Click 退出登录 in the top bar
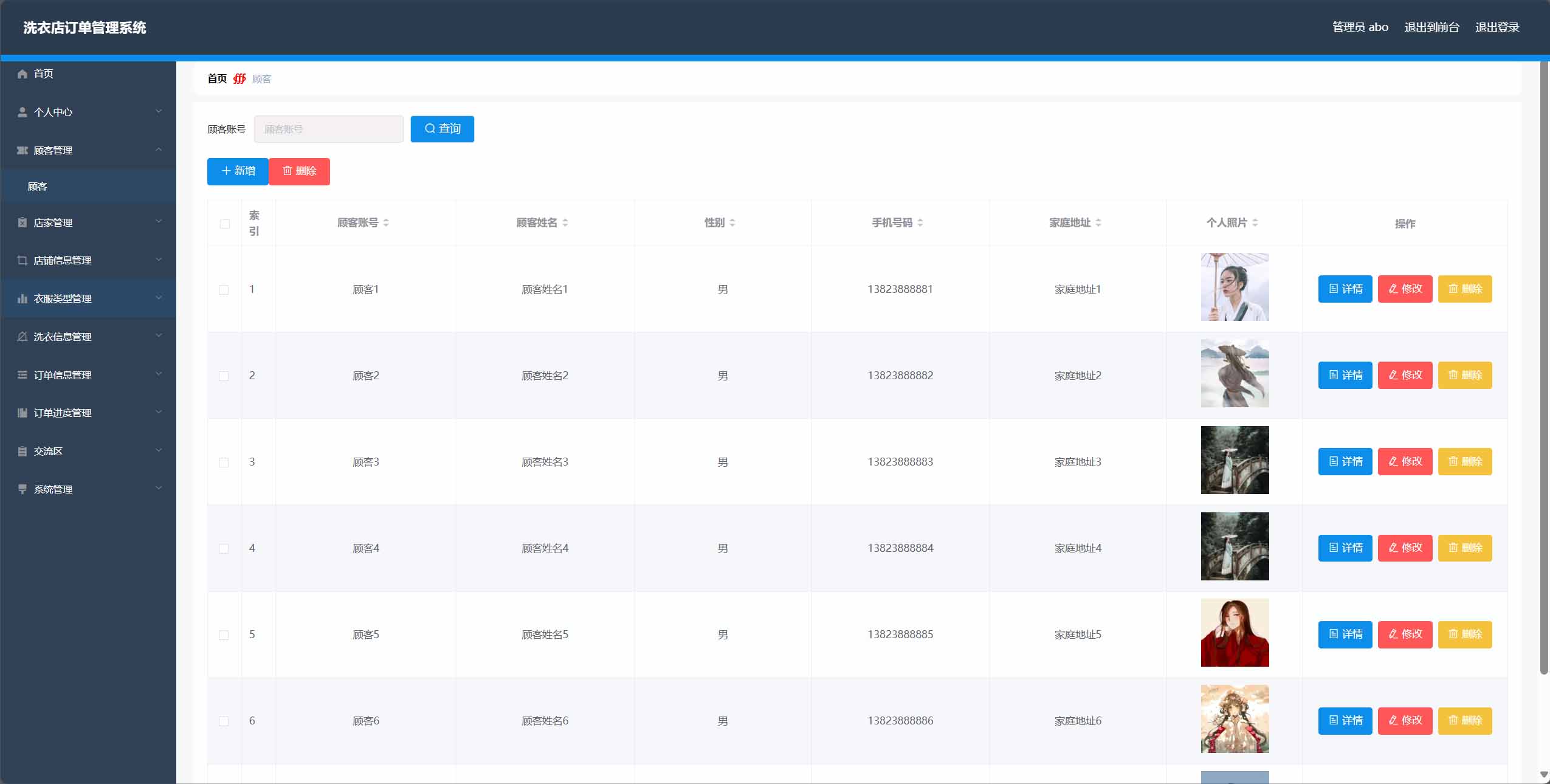This screenshot has width=1550, height=784. [x=1497, y=27]
